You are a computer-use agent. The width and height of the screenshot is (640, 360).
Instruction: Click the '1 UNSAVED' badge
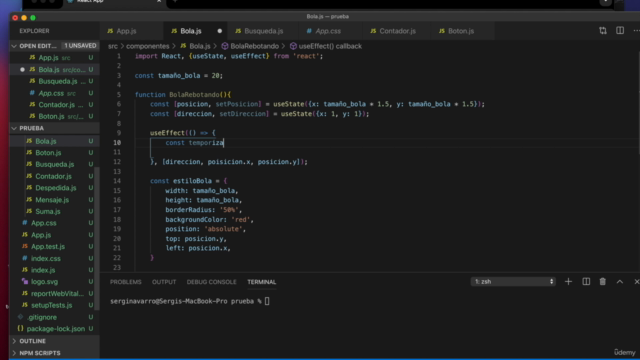click(80, 46)
